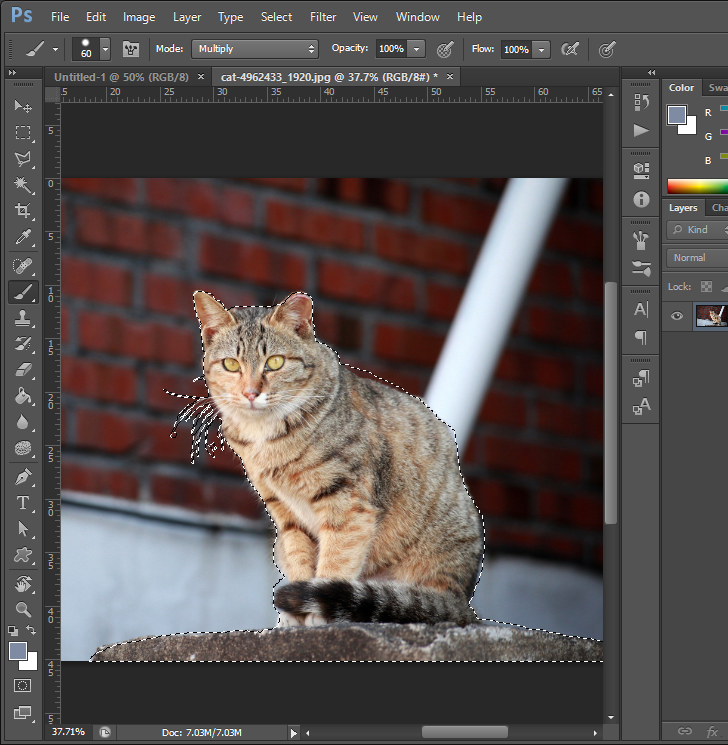Close the cat-4962433_1920.jpg tab
Image resolution: width=728 pixels, height=745 pixels.
click(450, 76)
